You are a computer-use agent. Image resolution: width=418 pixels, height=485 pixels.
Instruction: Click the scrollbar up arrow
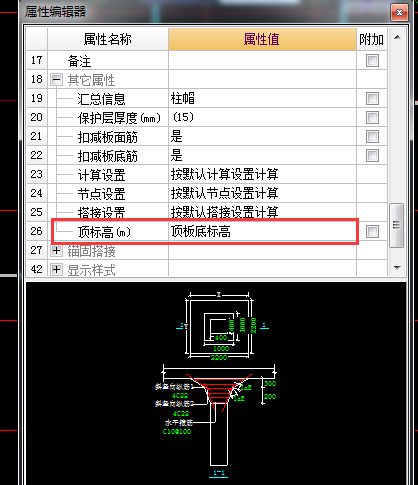pyautogui.click(x=397, y=37)
